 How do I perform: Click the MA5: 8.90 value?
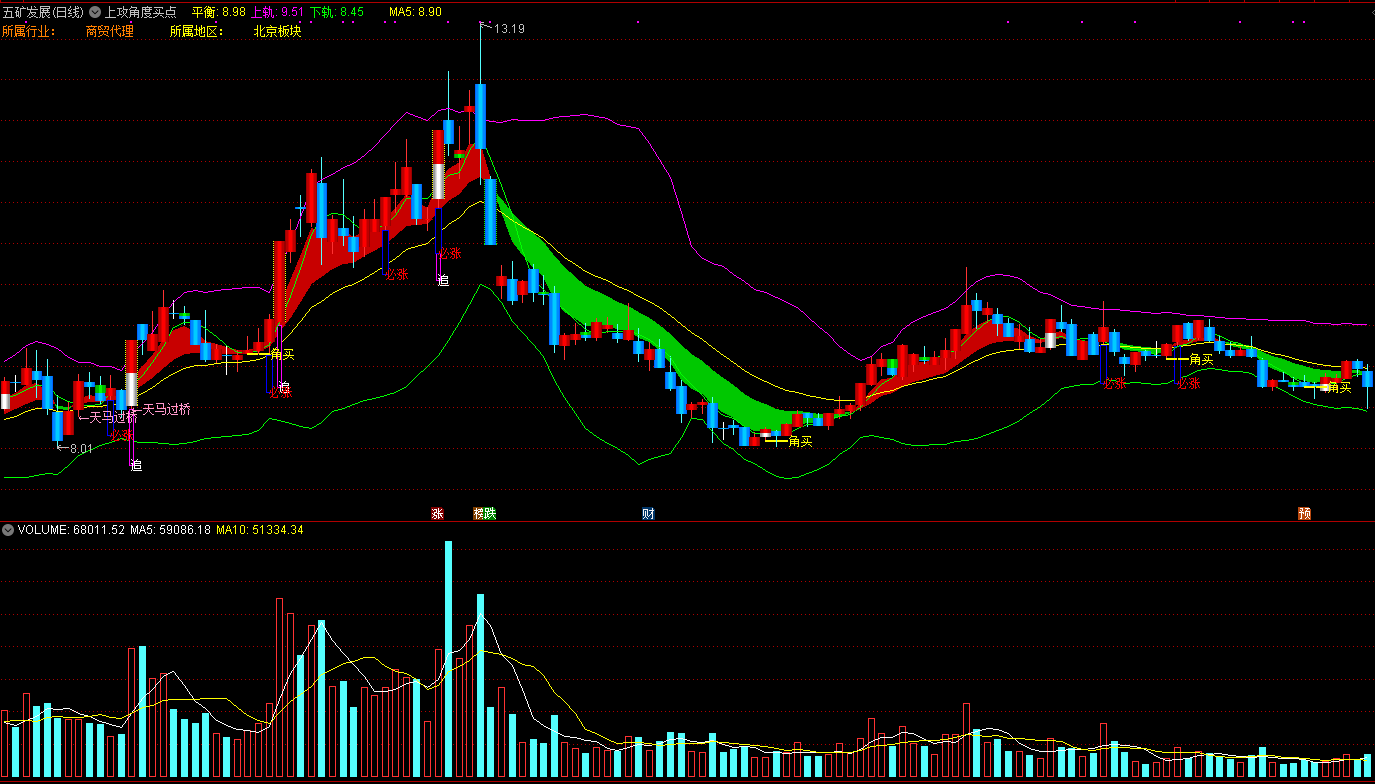pyautogui.click(x=415, y=13)
